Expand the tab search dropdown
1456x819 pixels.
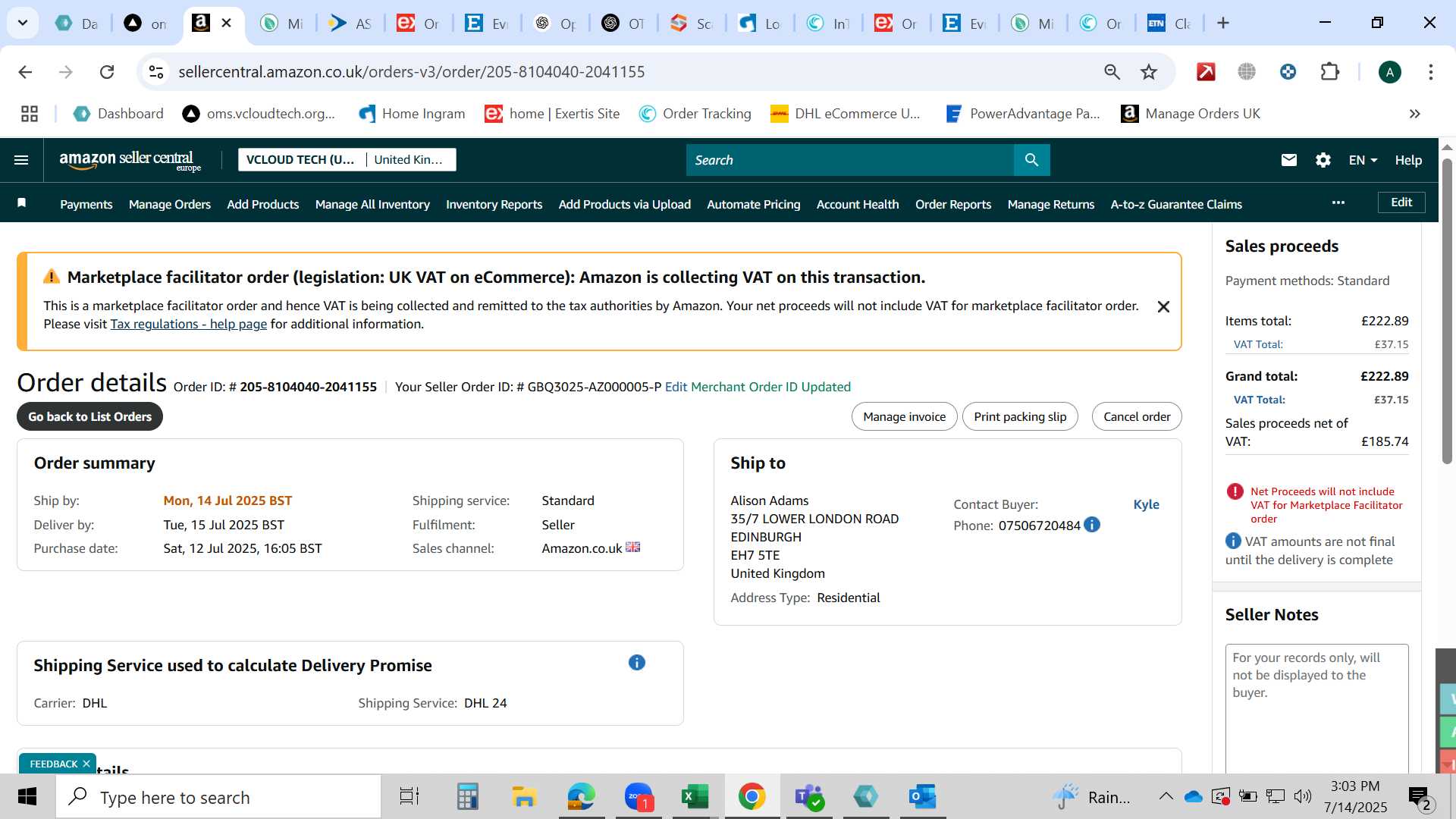coord(23,24)
